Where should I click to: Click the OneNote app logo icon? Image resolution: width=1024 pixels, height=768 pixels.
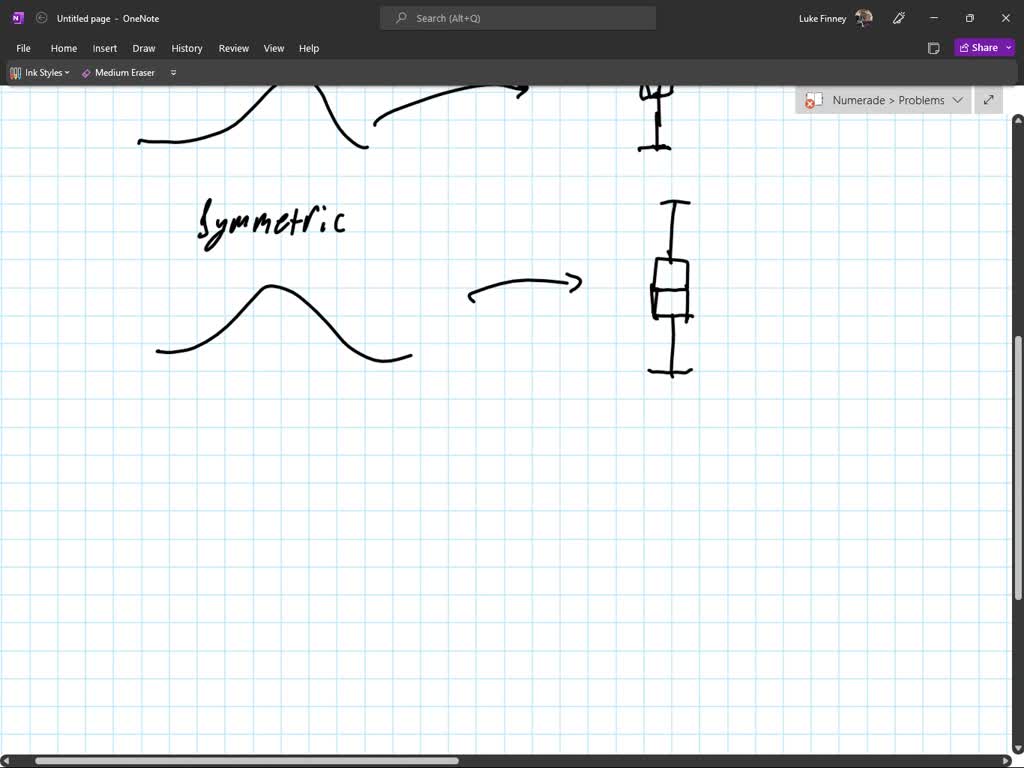(17, 18)
